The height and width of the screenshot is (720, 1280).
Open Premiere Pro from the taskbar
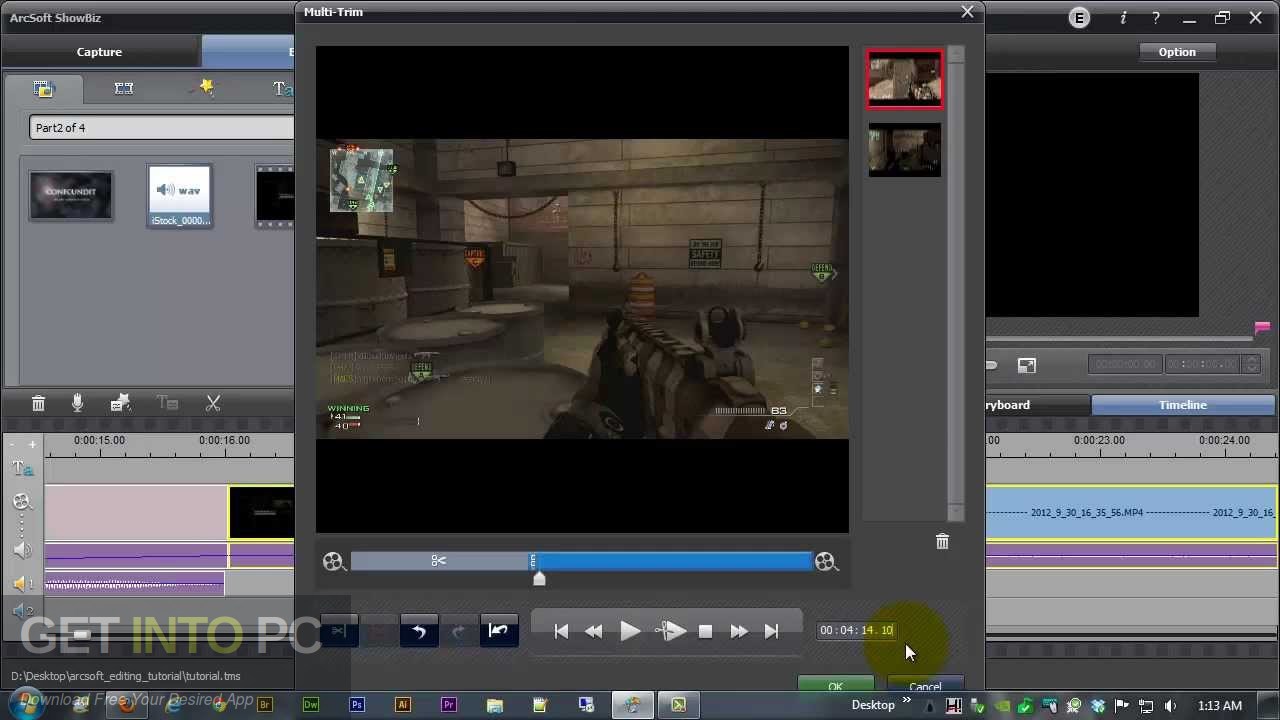pyautogui.click(x=449, y=705)
